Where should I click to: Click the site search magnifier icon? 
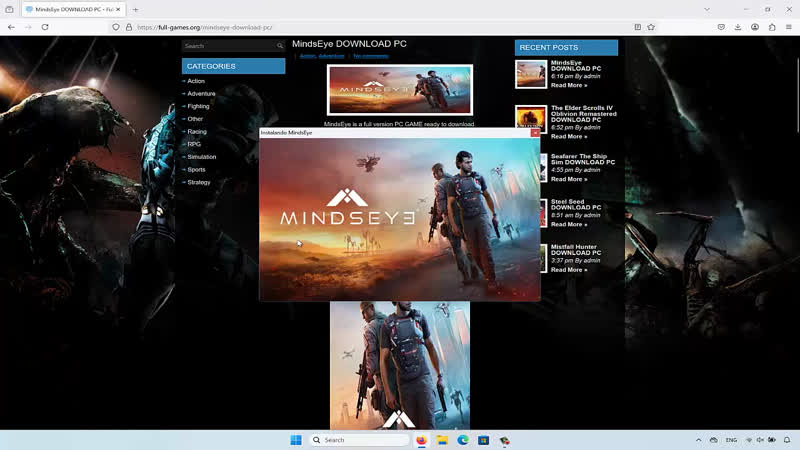[x=280, y=46]
